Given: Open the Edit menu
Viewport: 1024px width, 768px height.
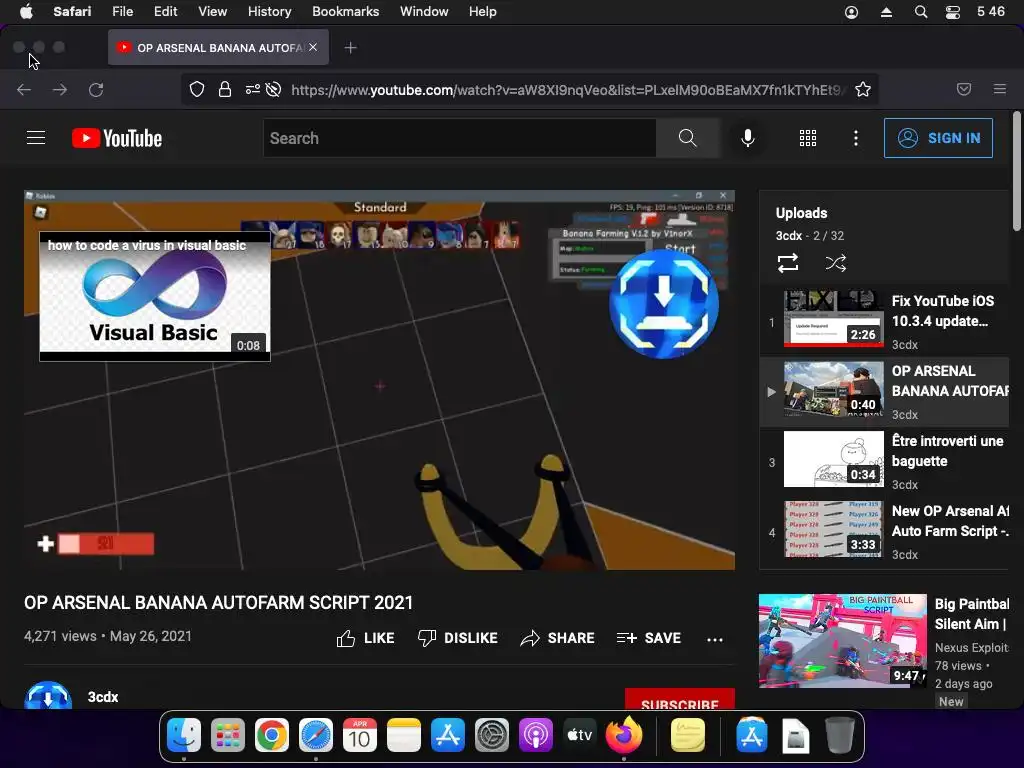Looking at the screenshot, I should (165, 11).
